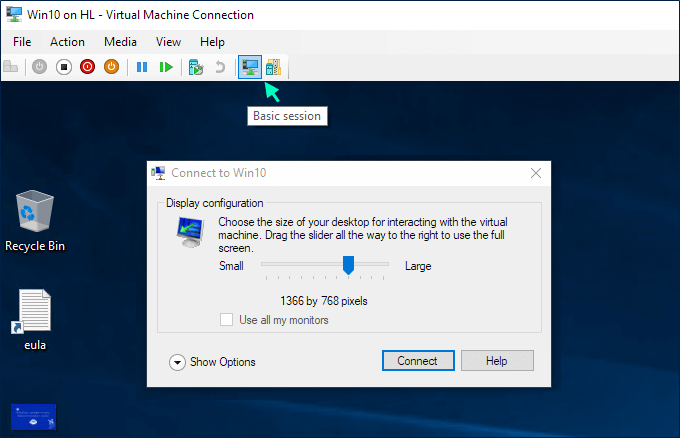Toggle the Basic session toolbar button
Screen dimensions: 680x438
250,67
